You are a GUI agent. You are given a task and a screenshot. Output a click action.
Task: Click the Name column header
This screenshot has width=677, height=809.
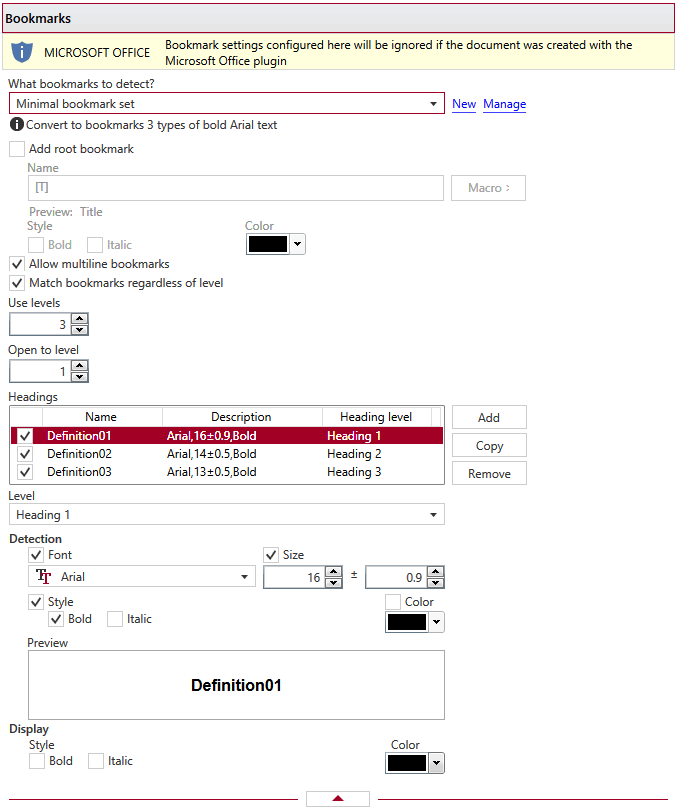[101, 417]
